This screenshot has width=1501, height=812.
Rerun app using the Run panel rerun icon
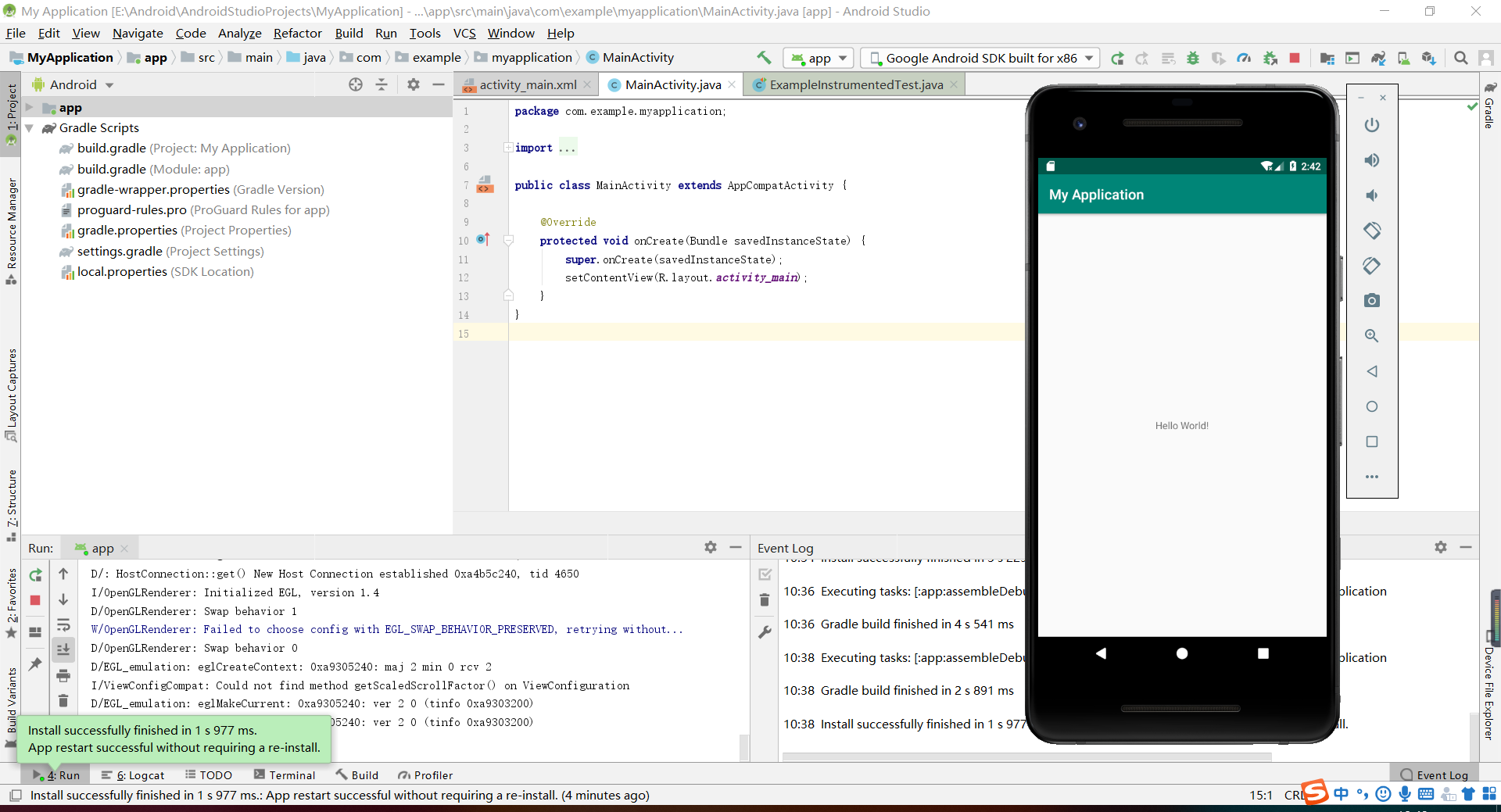pos(36,575)
